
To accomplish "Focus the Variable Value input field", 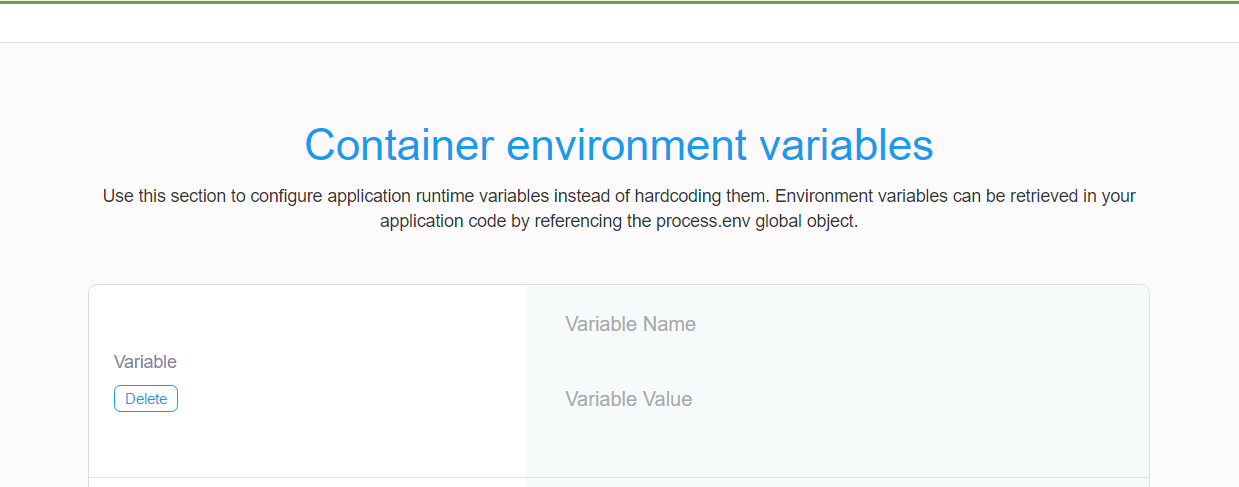I will pyautogui.click(x=837, y=399).
